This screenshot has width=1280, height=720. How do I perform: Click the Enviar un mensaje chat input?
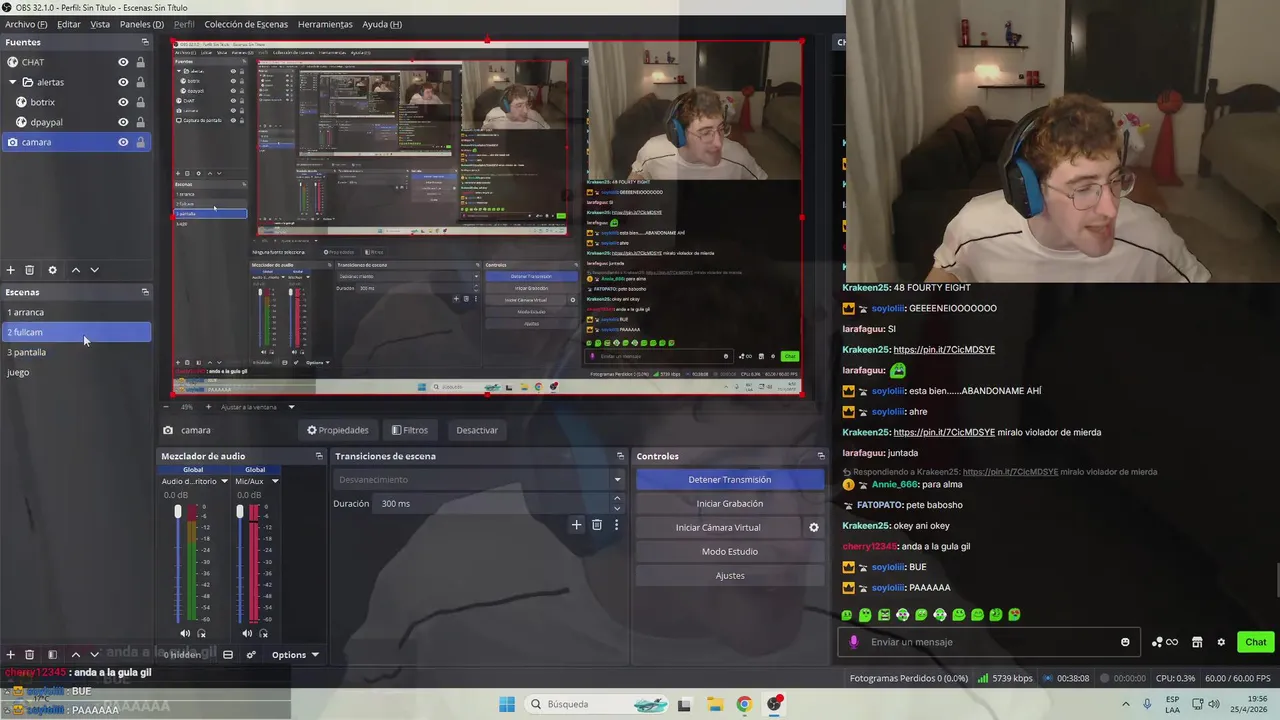[x=990, y=642]
